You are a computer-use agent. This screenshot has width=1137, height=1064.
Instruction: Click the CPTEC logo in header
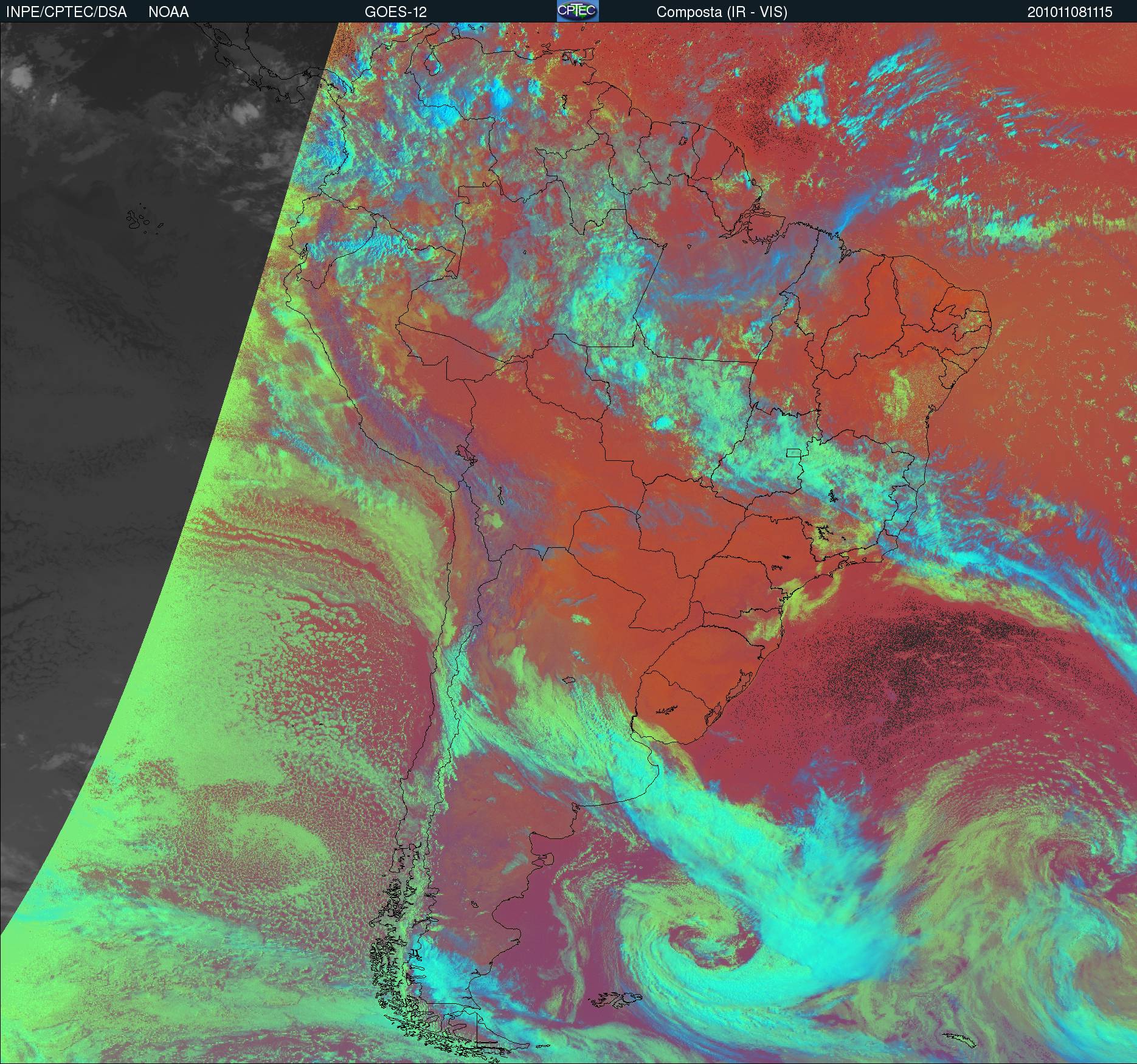pos(577,11)
